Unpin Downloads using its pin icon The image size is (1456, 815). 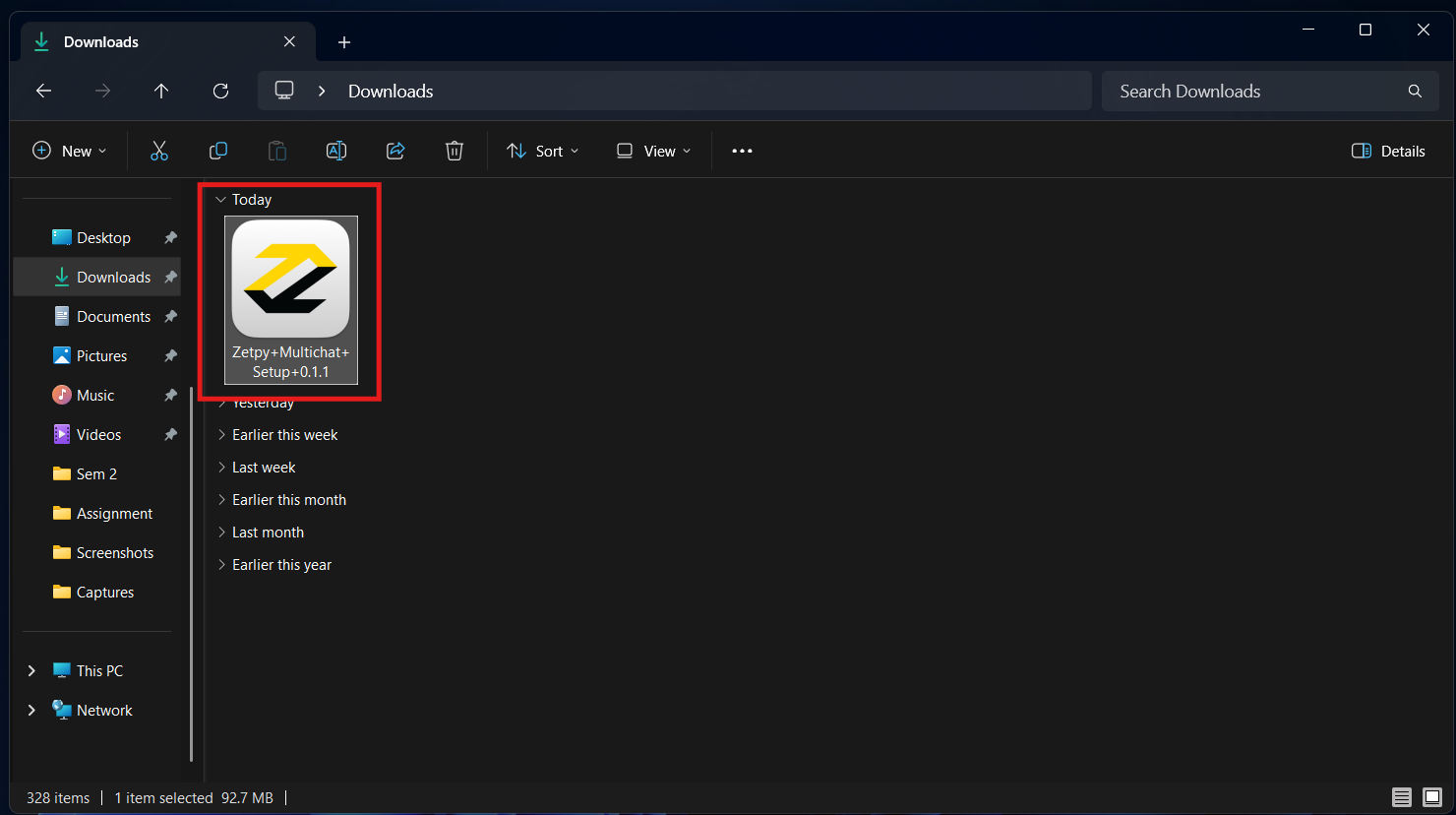coord(170,277)
